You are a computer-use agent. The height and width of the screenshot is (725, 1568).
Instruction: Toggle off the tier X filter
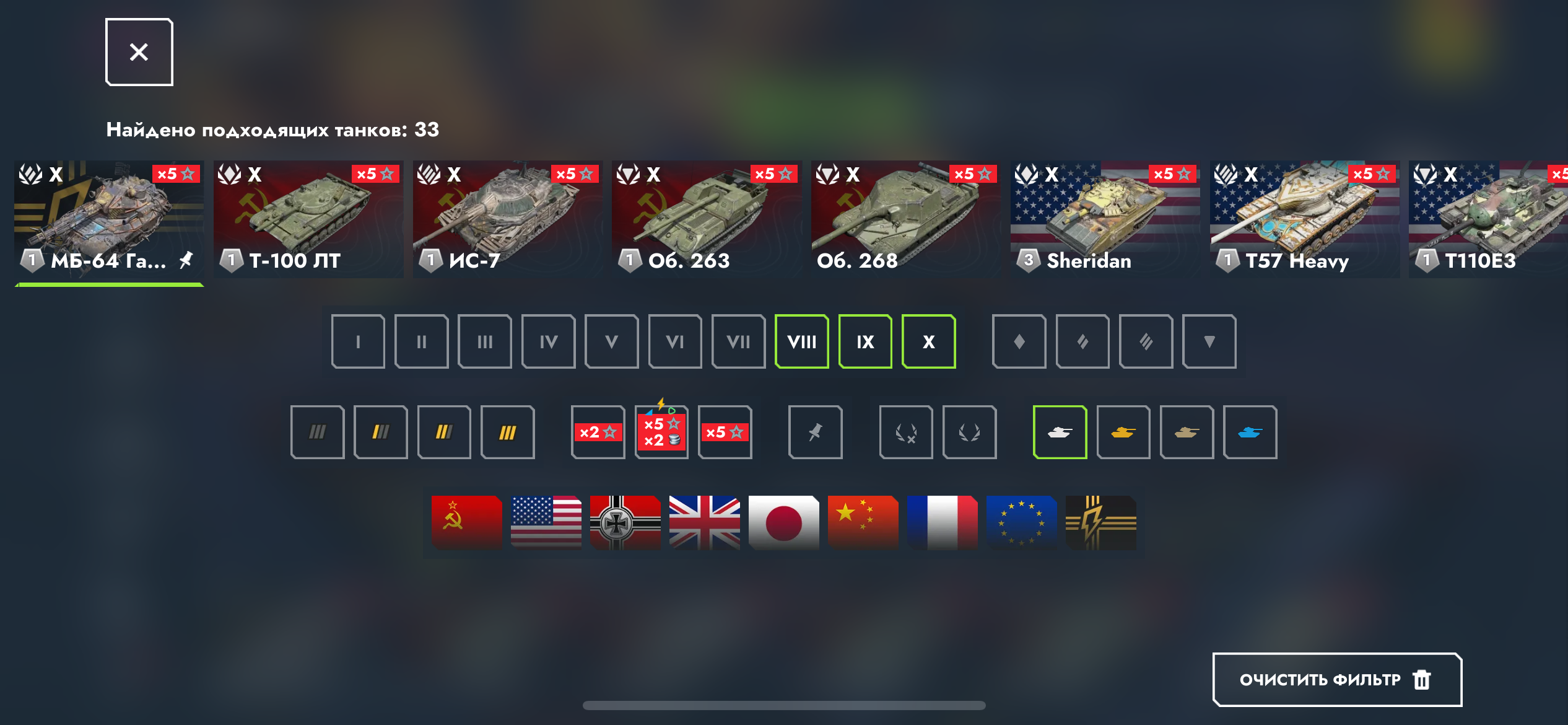928,341
